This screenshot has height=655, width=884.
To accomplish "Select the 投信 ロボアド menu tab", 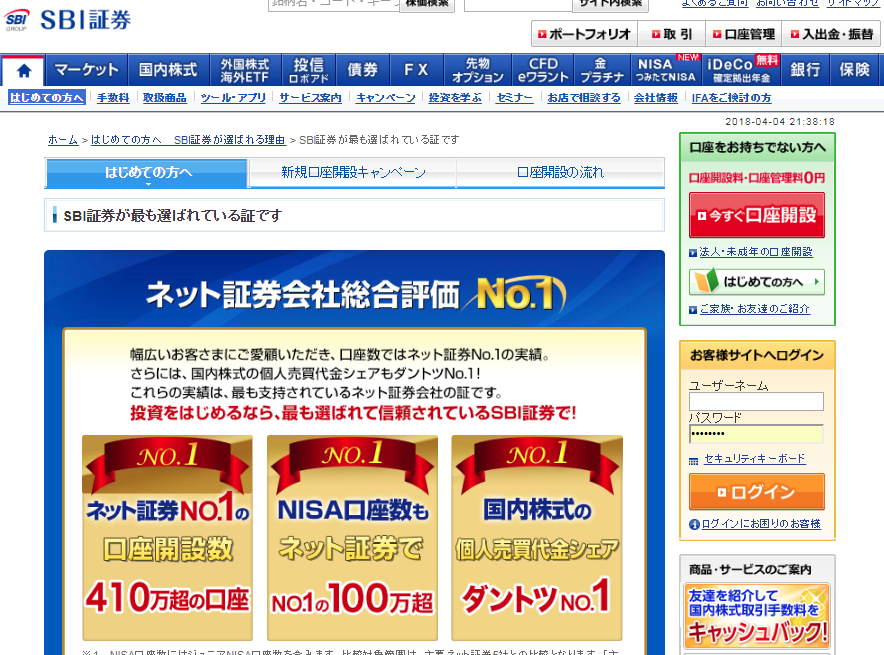I will point(308,70).
